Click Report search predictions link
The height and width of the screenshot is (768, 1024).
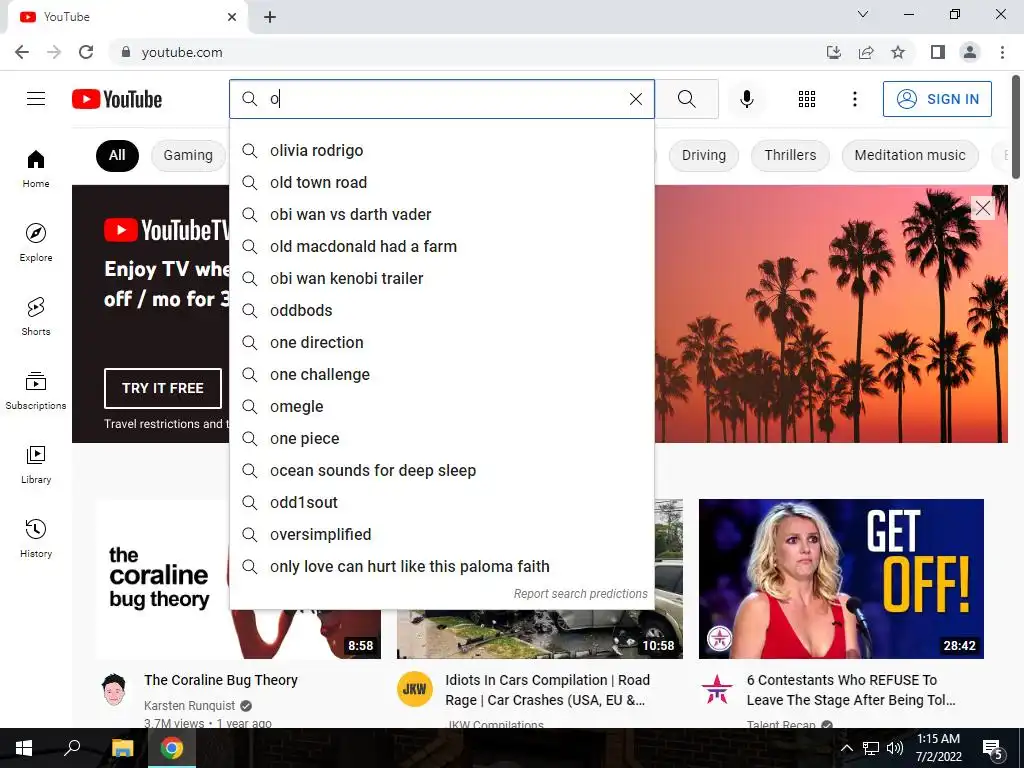(x=581, y=594)
